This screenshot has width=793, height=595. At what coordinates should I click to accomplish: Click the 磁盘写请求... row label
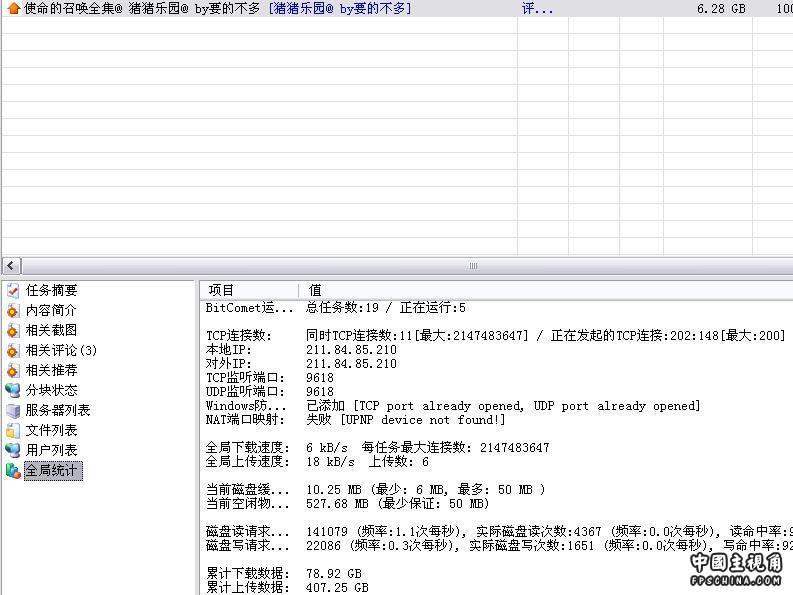pos(248,545)
